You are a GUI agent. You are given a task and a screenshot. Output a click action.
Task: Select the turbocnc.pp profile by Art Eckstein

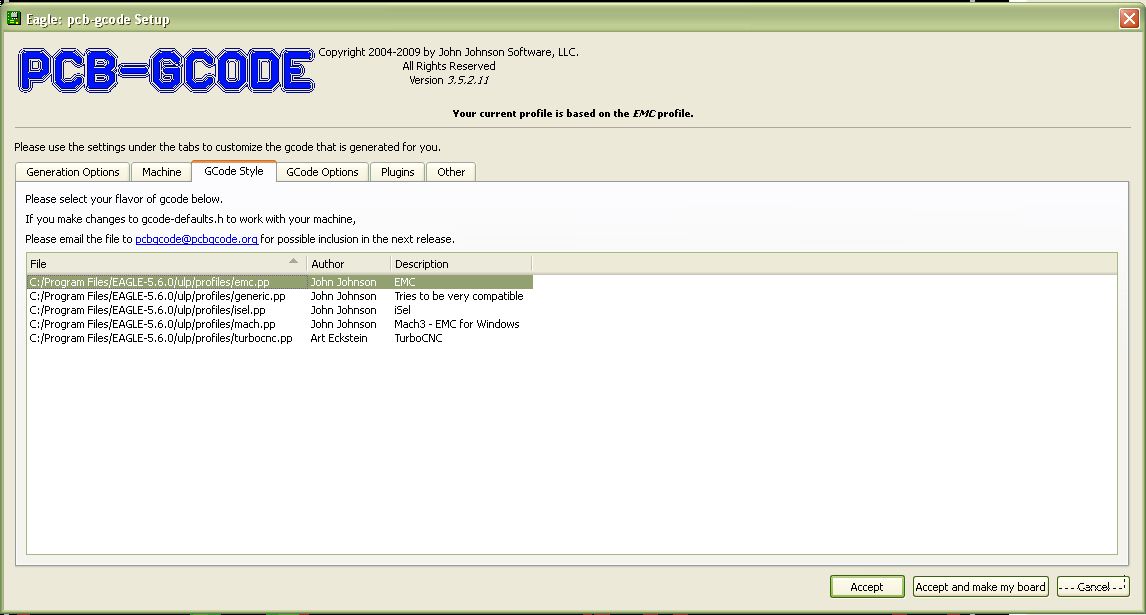click(161, 338)
